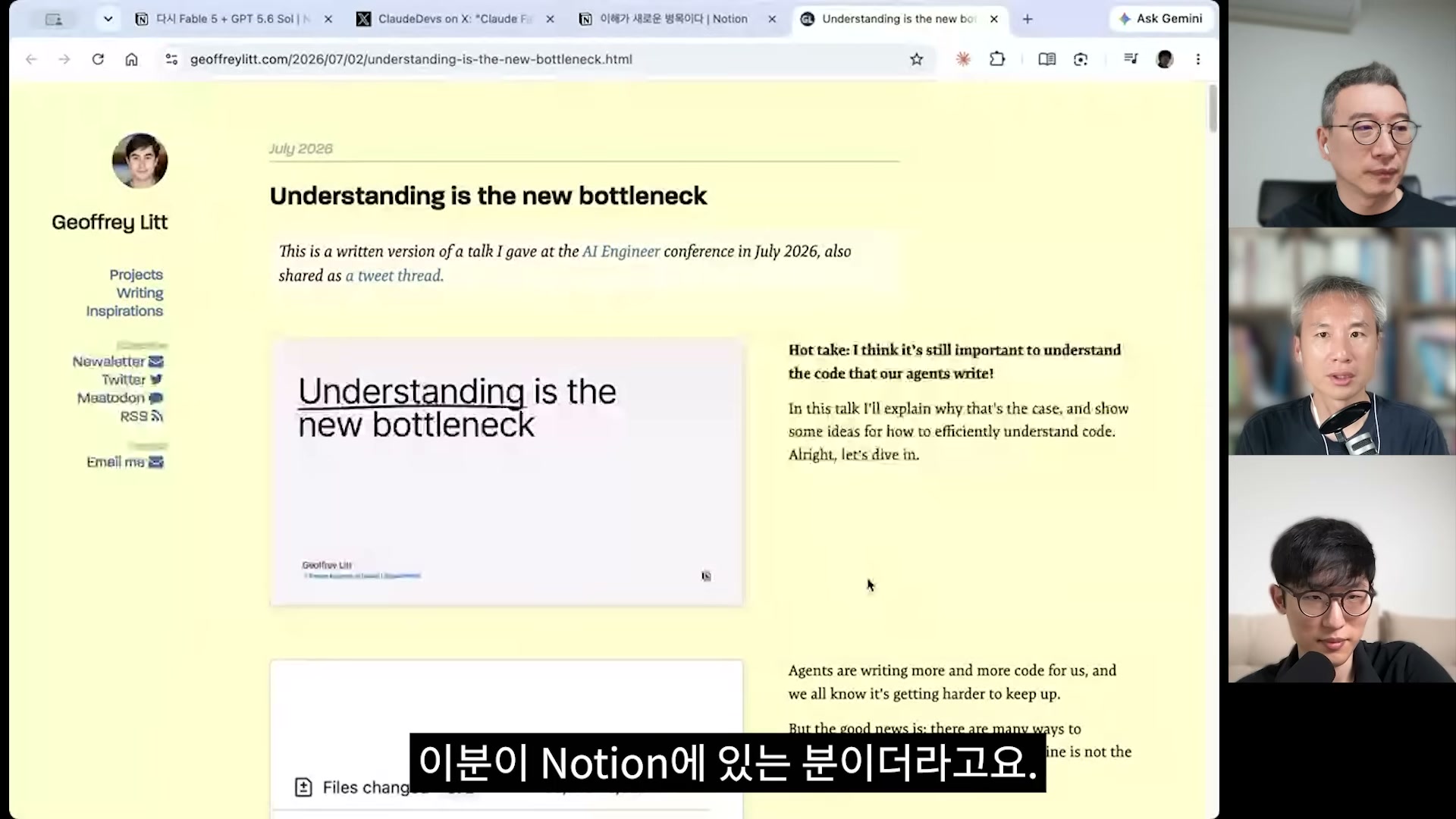This screenshot has height=819, width=1456.
Task: Open media controls in toolbar
Action: point(1131,59)
